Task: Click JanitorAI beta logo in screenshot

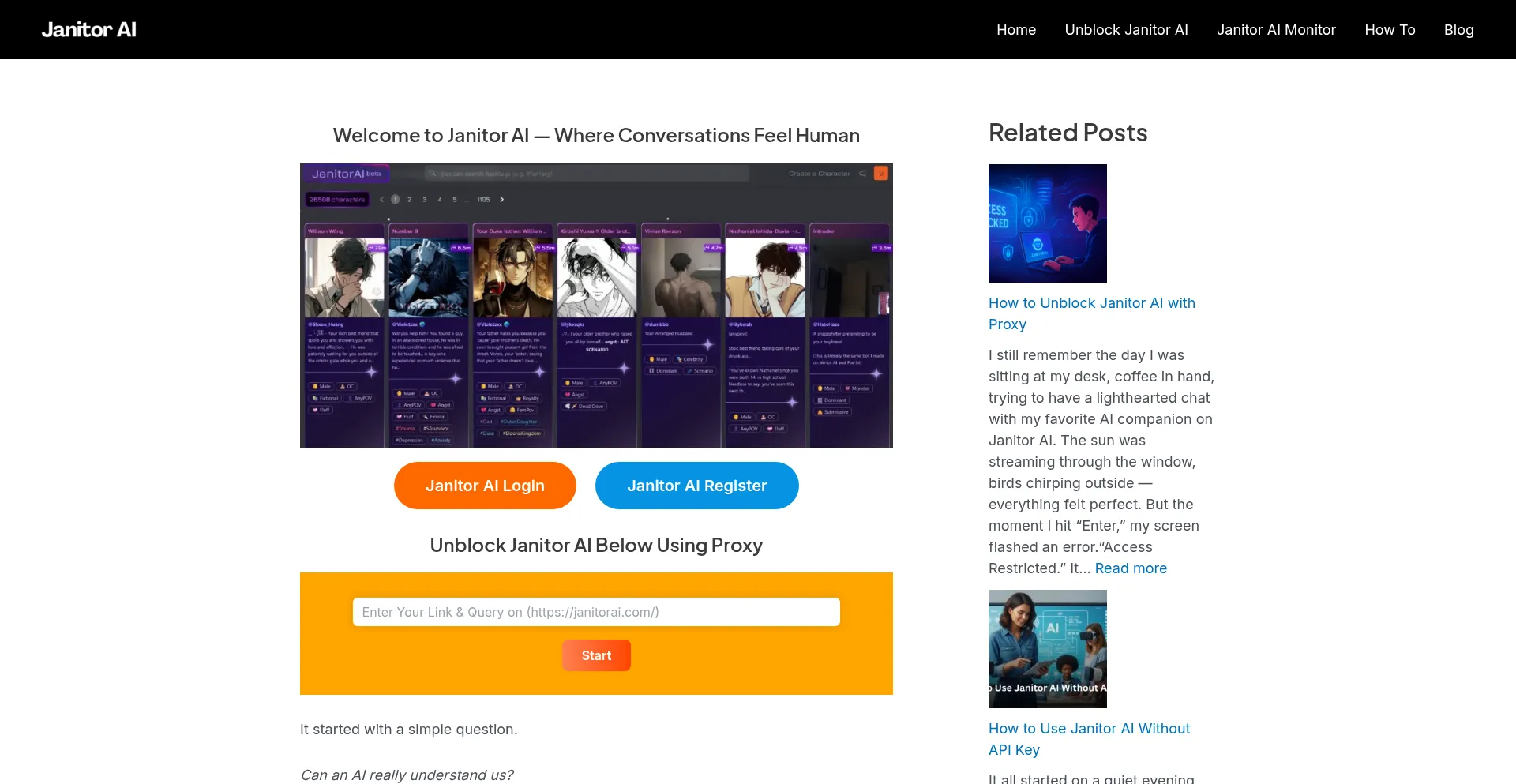Action: click(x=346, y=174)
